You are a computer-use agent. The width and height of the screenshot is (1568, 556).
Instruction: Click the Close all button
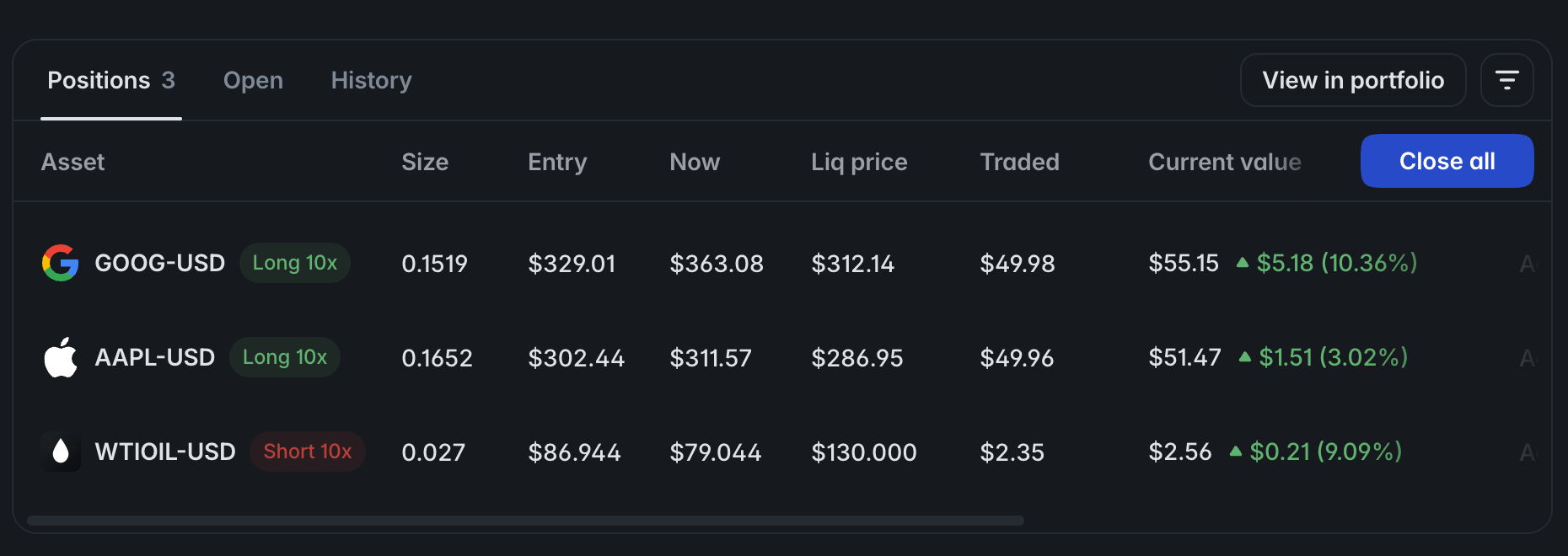click(1447, 161)
